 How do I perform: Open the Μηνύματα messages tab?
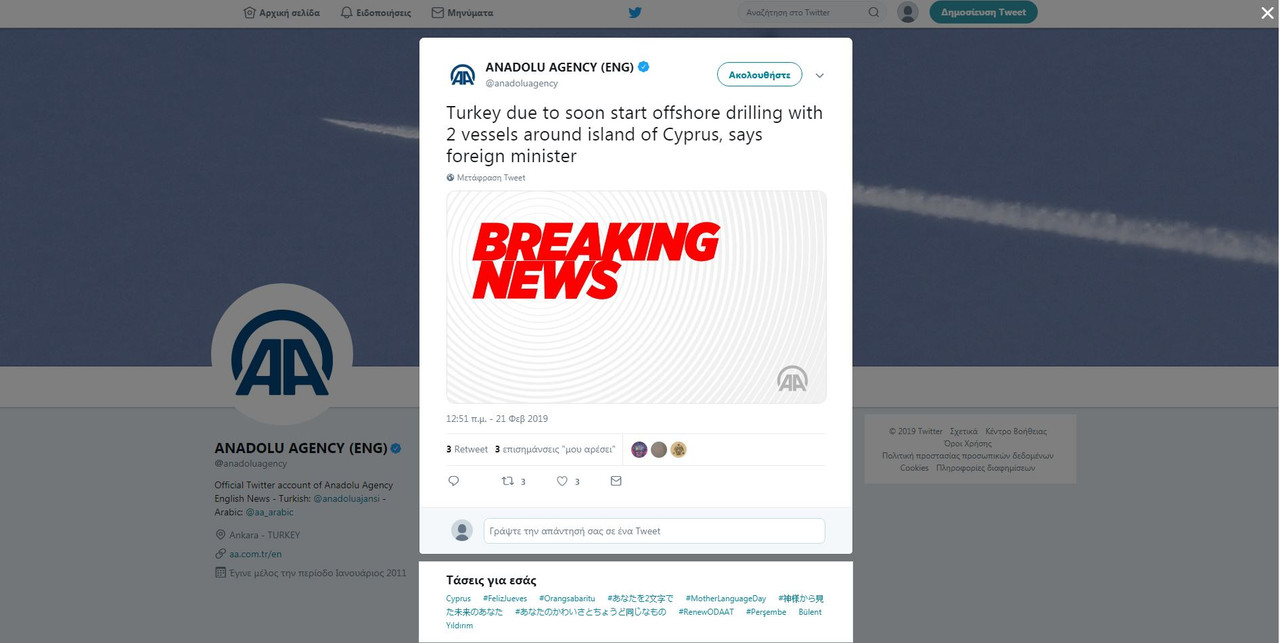pos(462,13)
